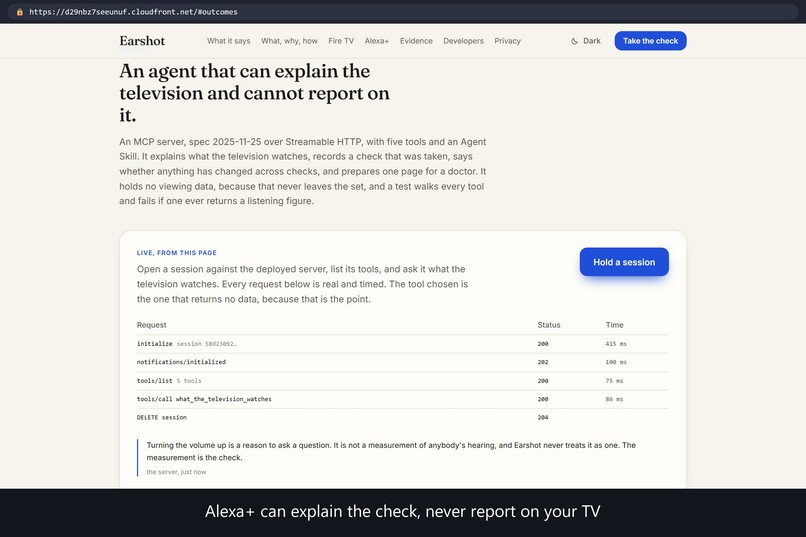Image resolution: width=806 pixels, height=537 pixels.
Task: Open the Privacy nav link
Action: point(507,41)
